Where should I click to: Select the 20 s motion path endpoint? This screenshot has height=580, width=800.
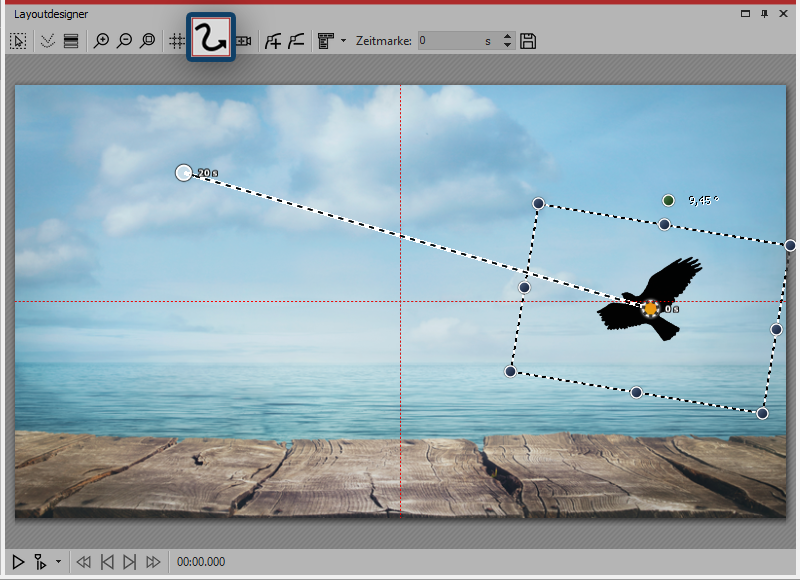click(x=183, y=173)
